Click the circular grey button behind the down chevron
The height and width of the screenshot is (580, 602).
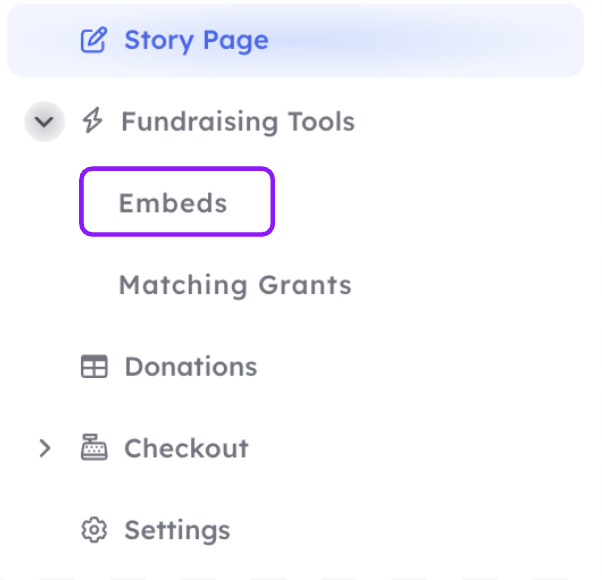[x=44, y=122]
